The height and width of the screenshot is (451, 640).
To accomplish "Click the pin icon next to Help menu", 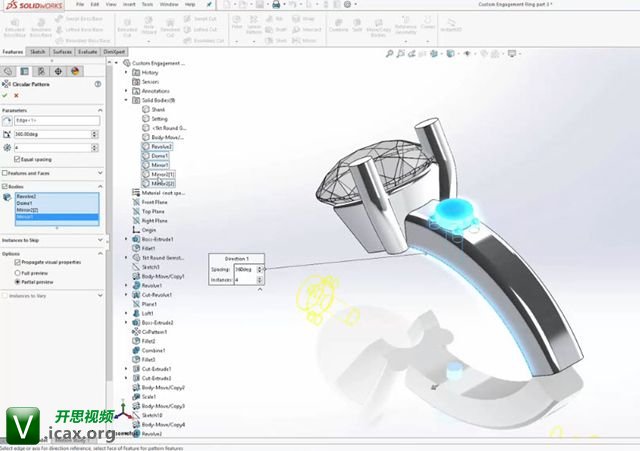I will pos(209,4).
